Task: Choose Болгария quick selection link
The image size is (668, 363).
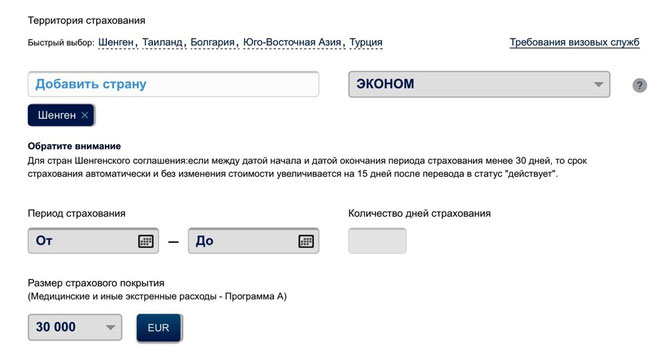Action: [x=213, y=42]
